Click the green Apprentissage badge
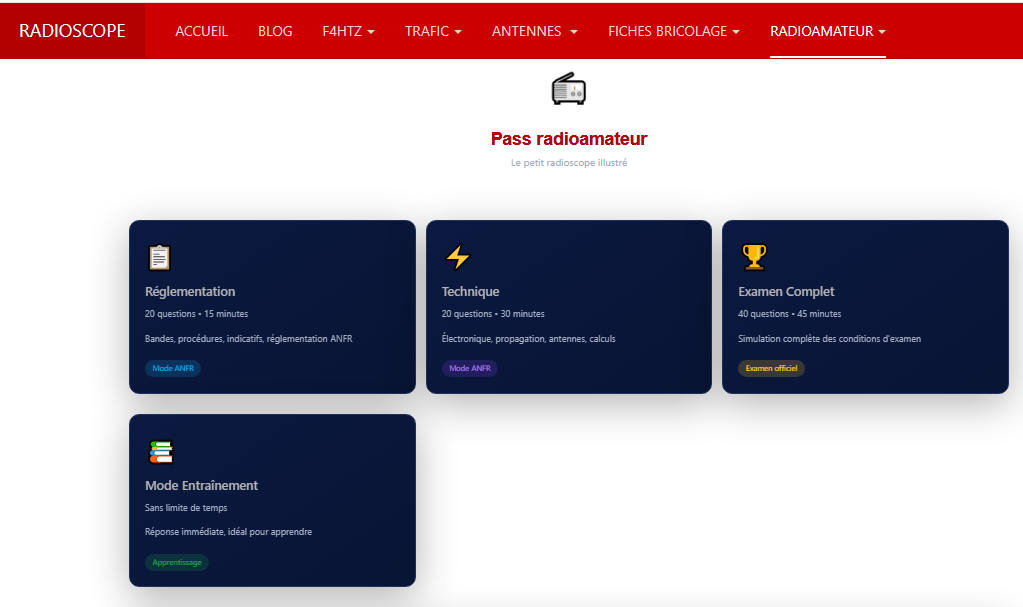The height and width of the screenshot is (607, 1023). coord(177,562)
